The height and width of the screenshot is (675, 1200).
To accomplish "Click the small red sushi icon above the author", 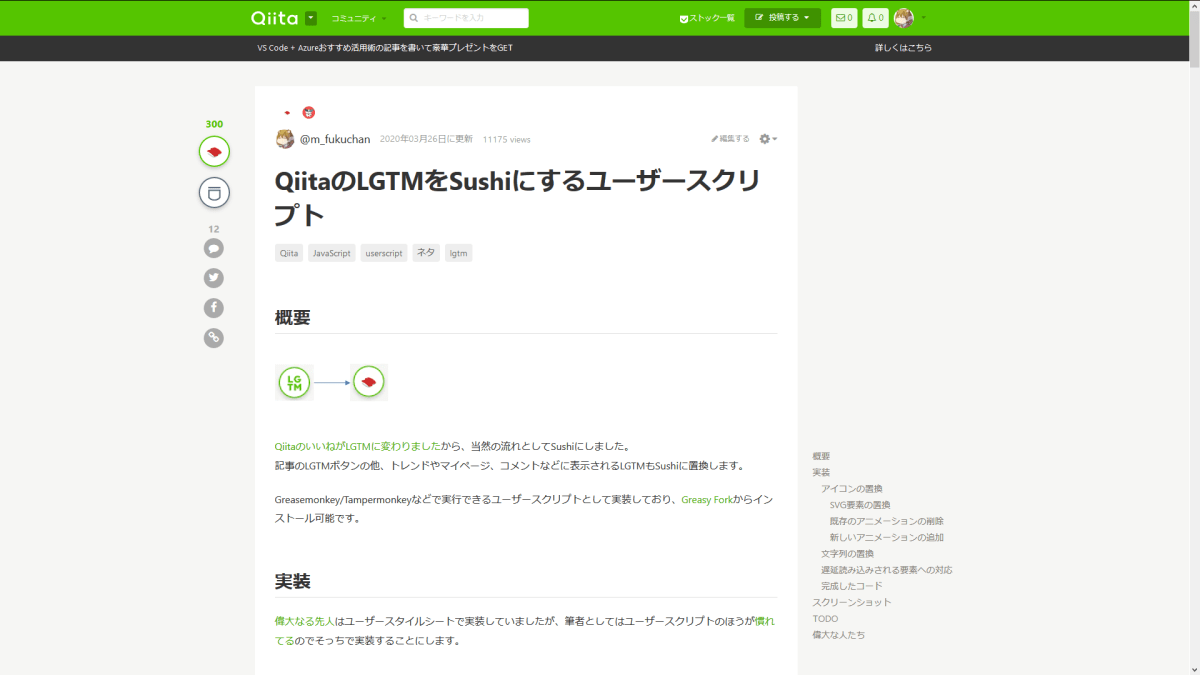I will pos(287,113).
